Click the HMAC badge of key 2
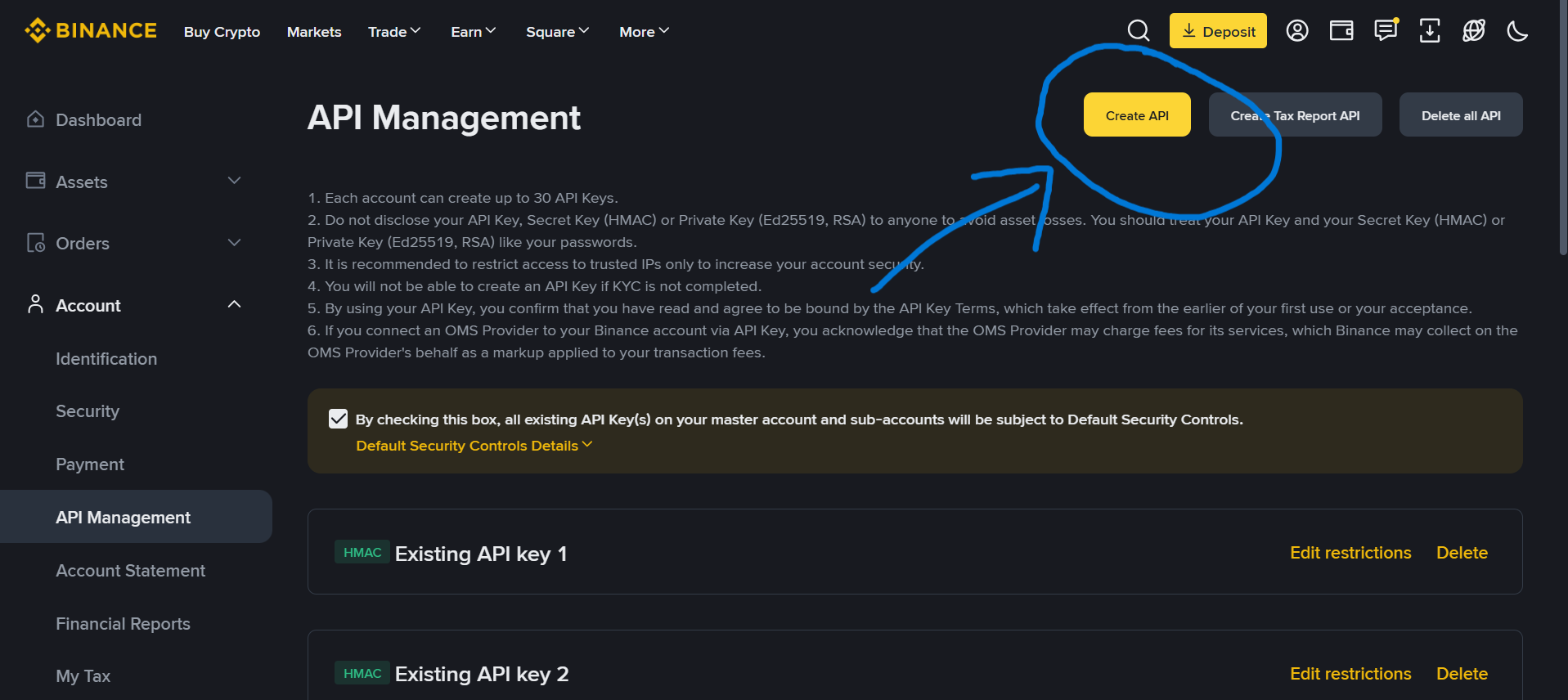This screenshot has width=1568, height=700. click(362, 674)
